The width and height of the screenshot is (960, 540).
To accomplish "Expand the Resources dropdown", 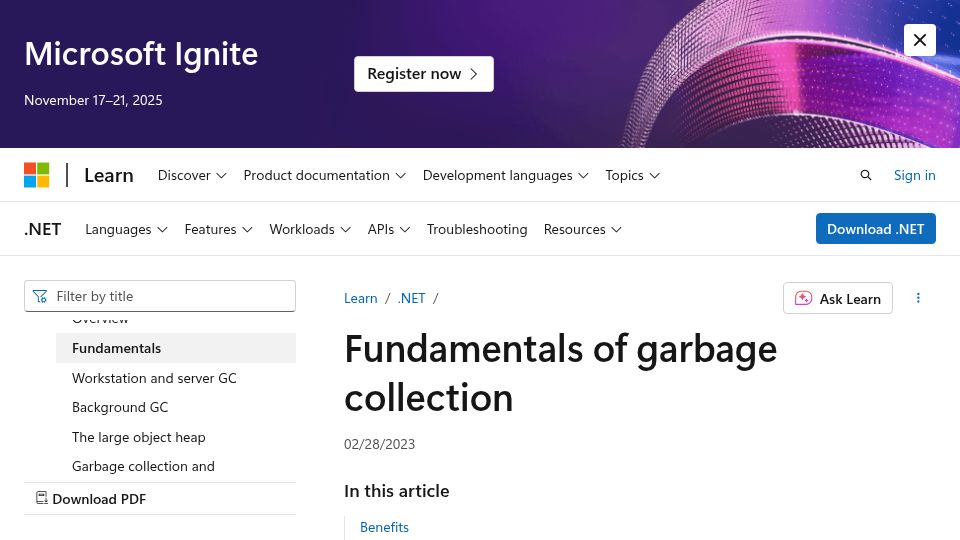I will [582, 229].
